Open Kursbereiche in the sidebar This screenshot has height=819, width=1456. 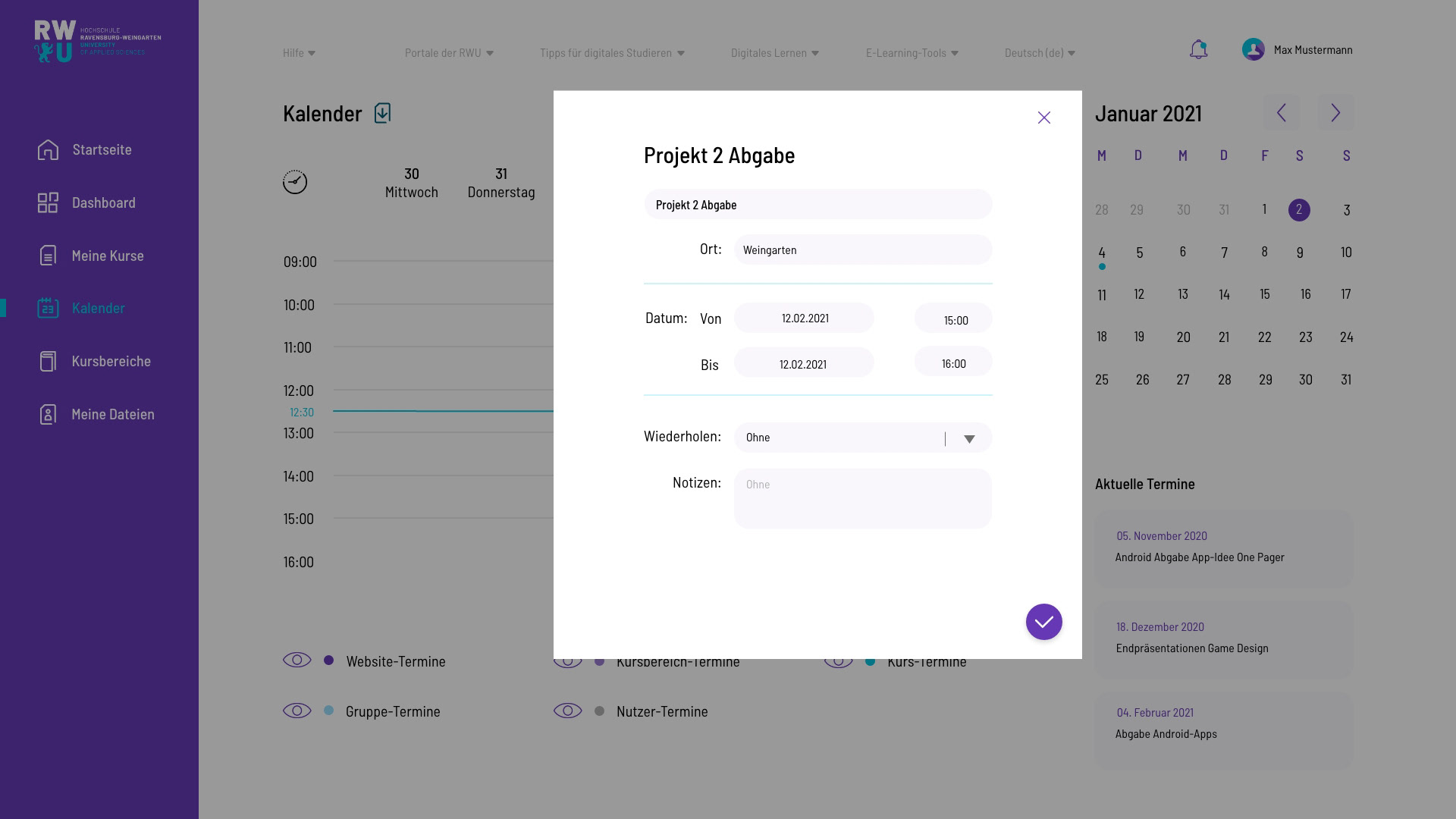[x=111, y=361]
